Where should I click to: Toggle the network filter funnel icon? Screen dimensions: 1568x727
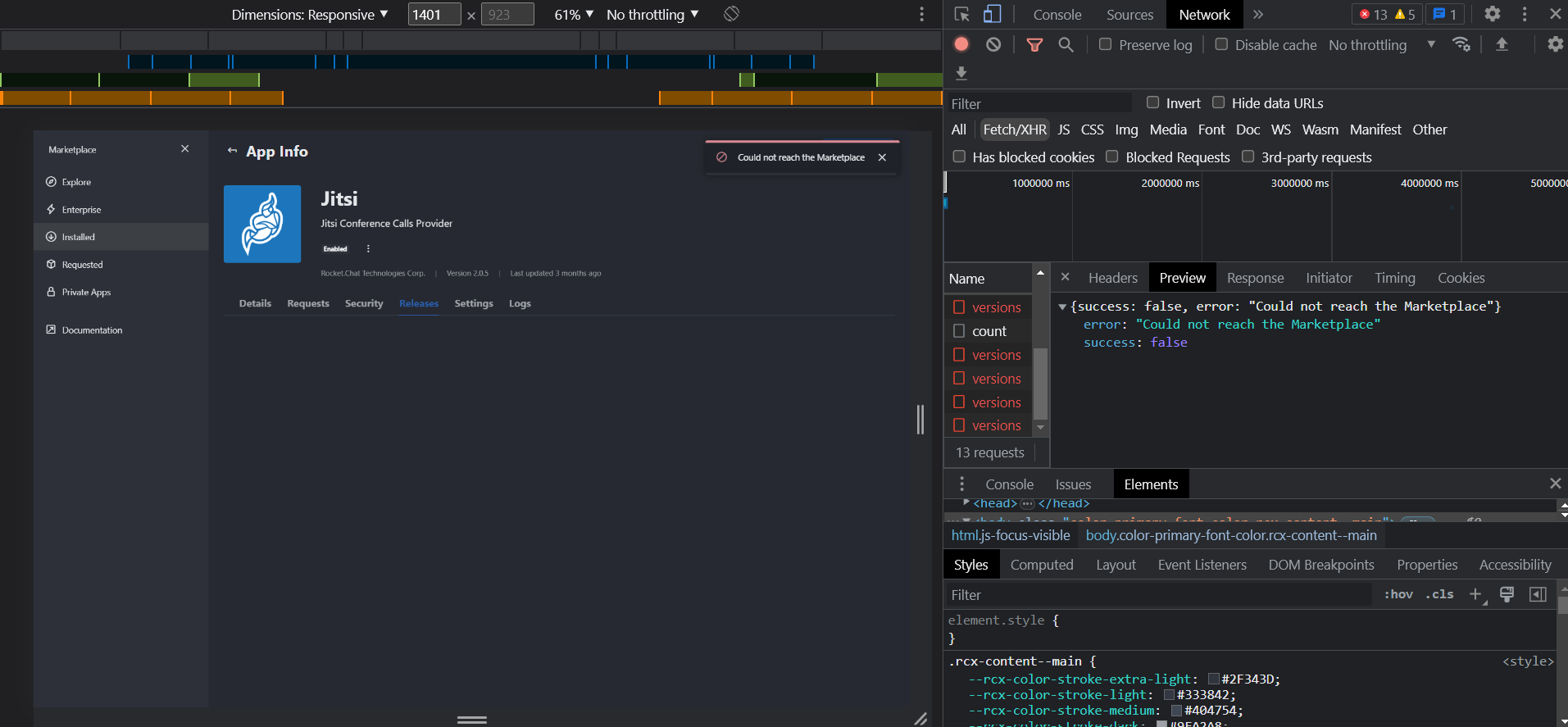click(1034, 45)
